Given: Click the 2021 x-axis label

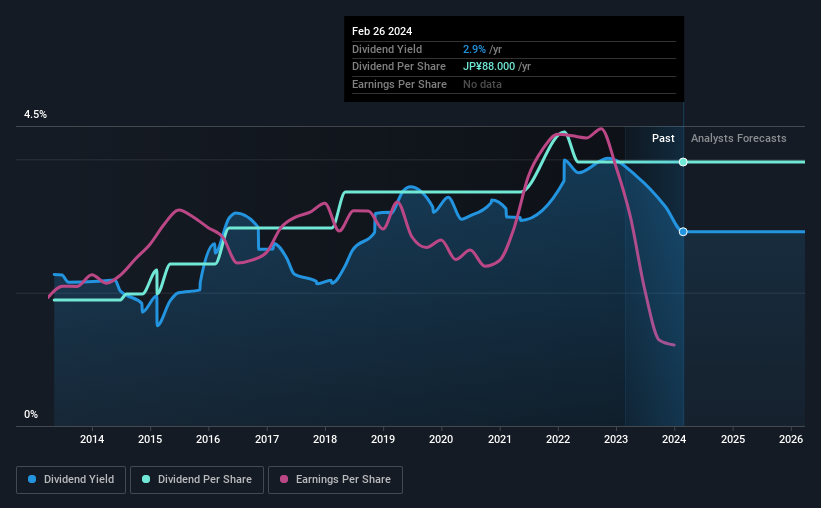Looking at the screenshot, I should (500, 439).
